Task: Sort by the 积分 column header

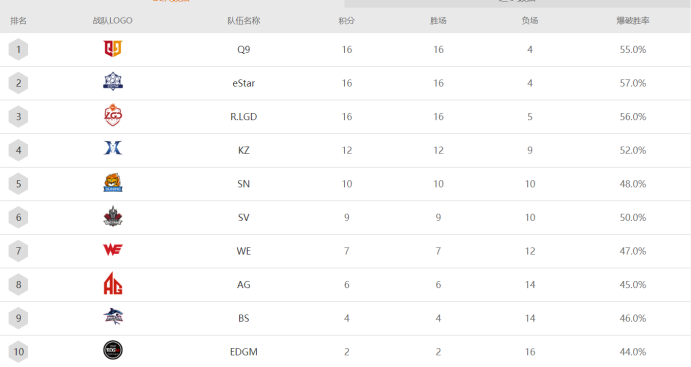Action: (347, 21)
